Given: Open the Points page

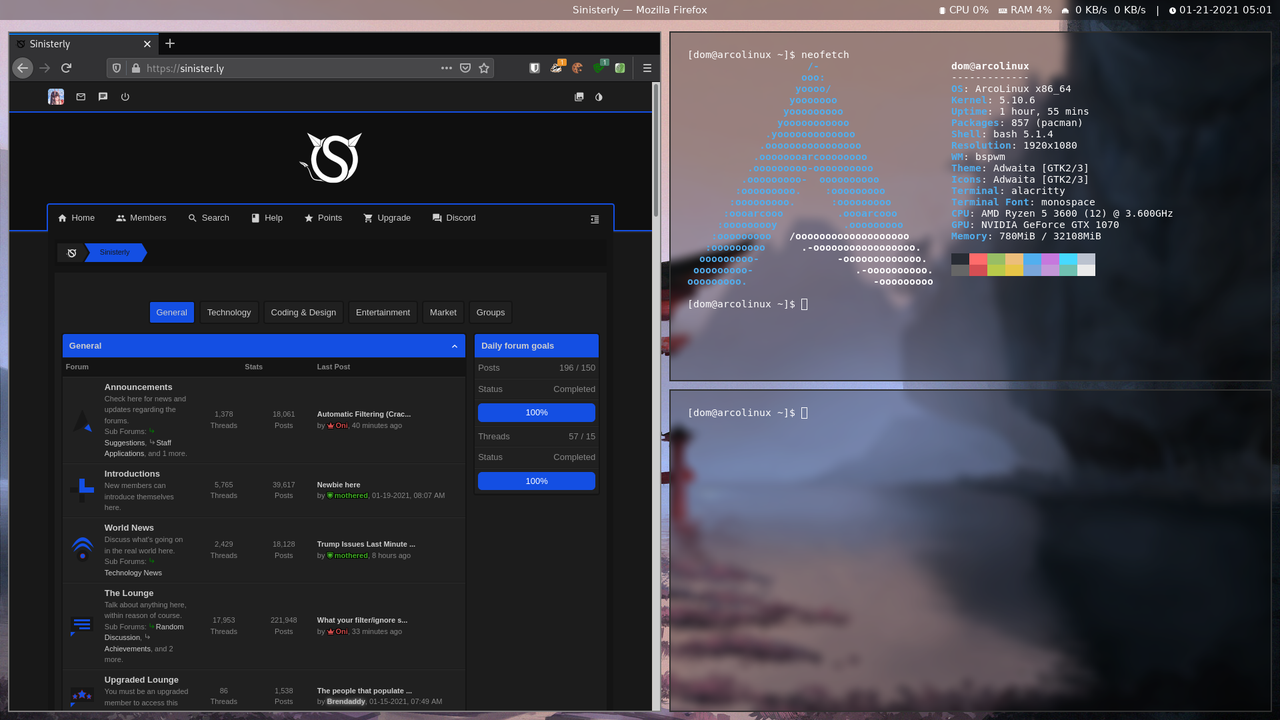Looking at the screenshot, I should click(323, 218).
